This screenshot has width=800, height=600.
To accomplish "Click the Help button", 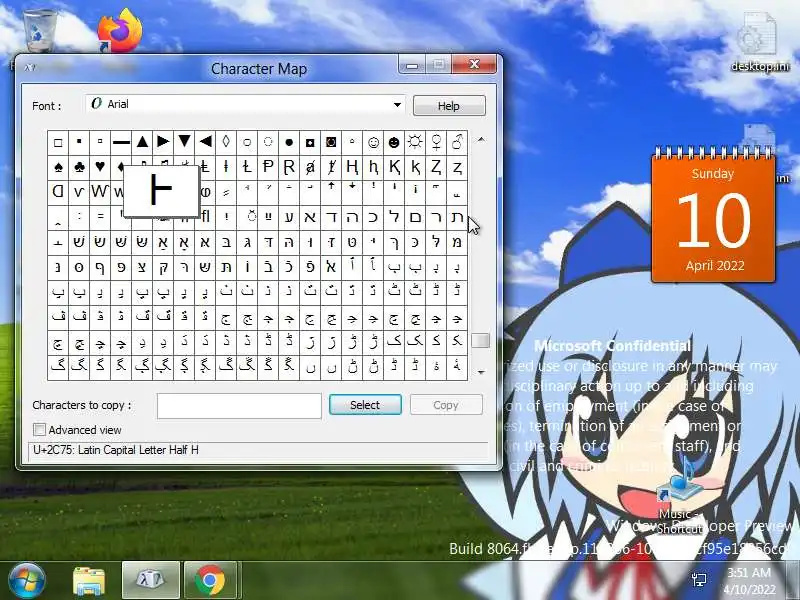I will coord(449,106).
